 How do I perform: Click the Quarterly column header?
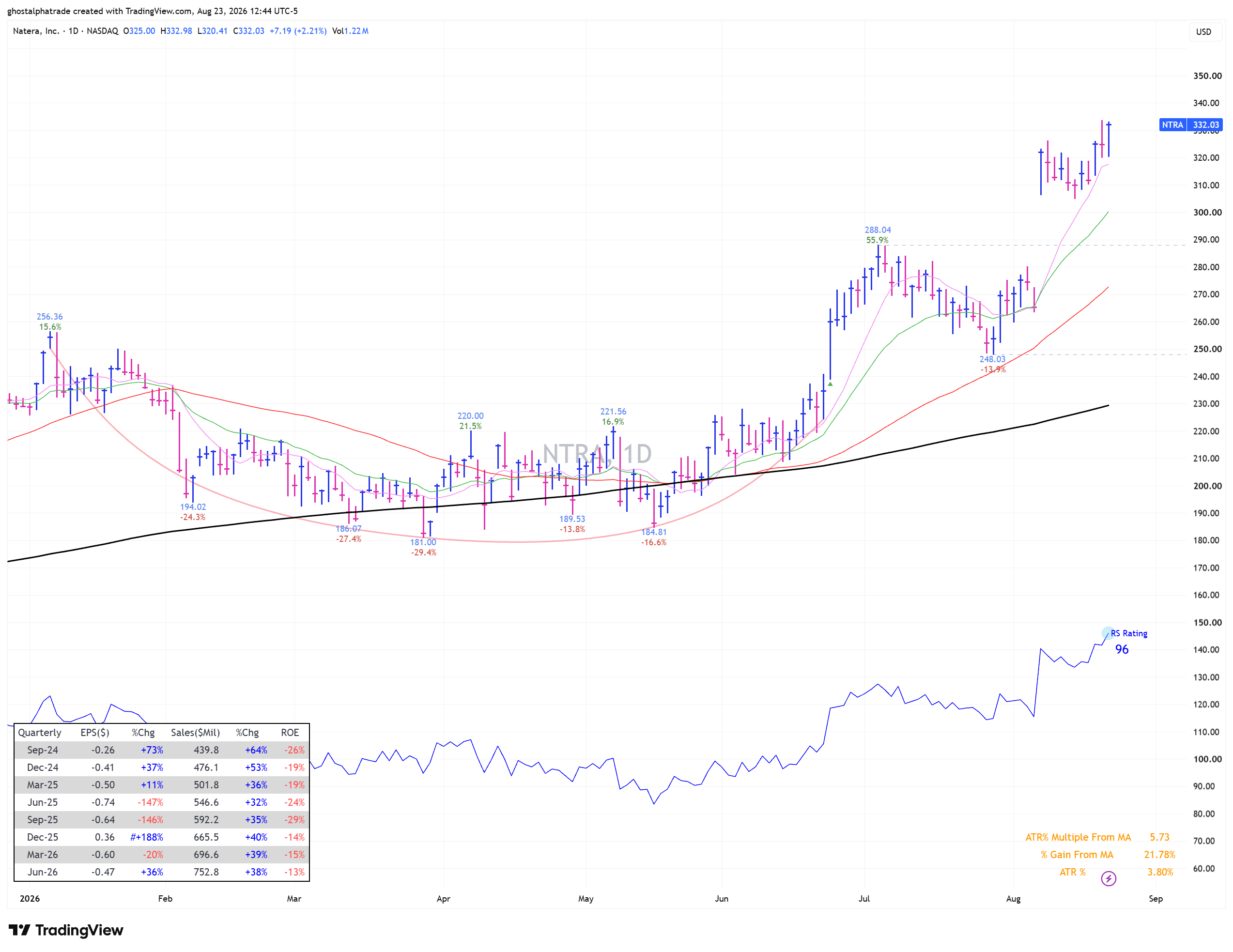click(40, 733)
